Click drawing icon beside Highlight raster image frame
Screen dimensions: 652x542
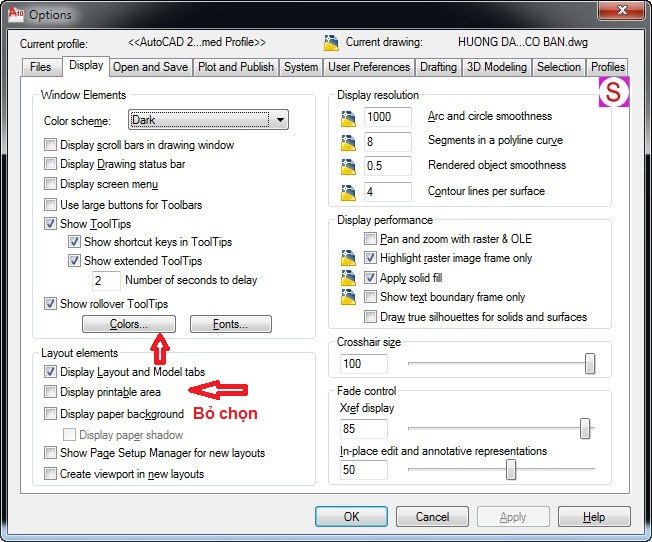pyautogui.click(x=348, y=257)
